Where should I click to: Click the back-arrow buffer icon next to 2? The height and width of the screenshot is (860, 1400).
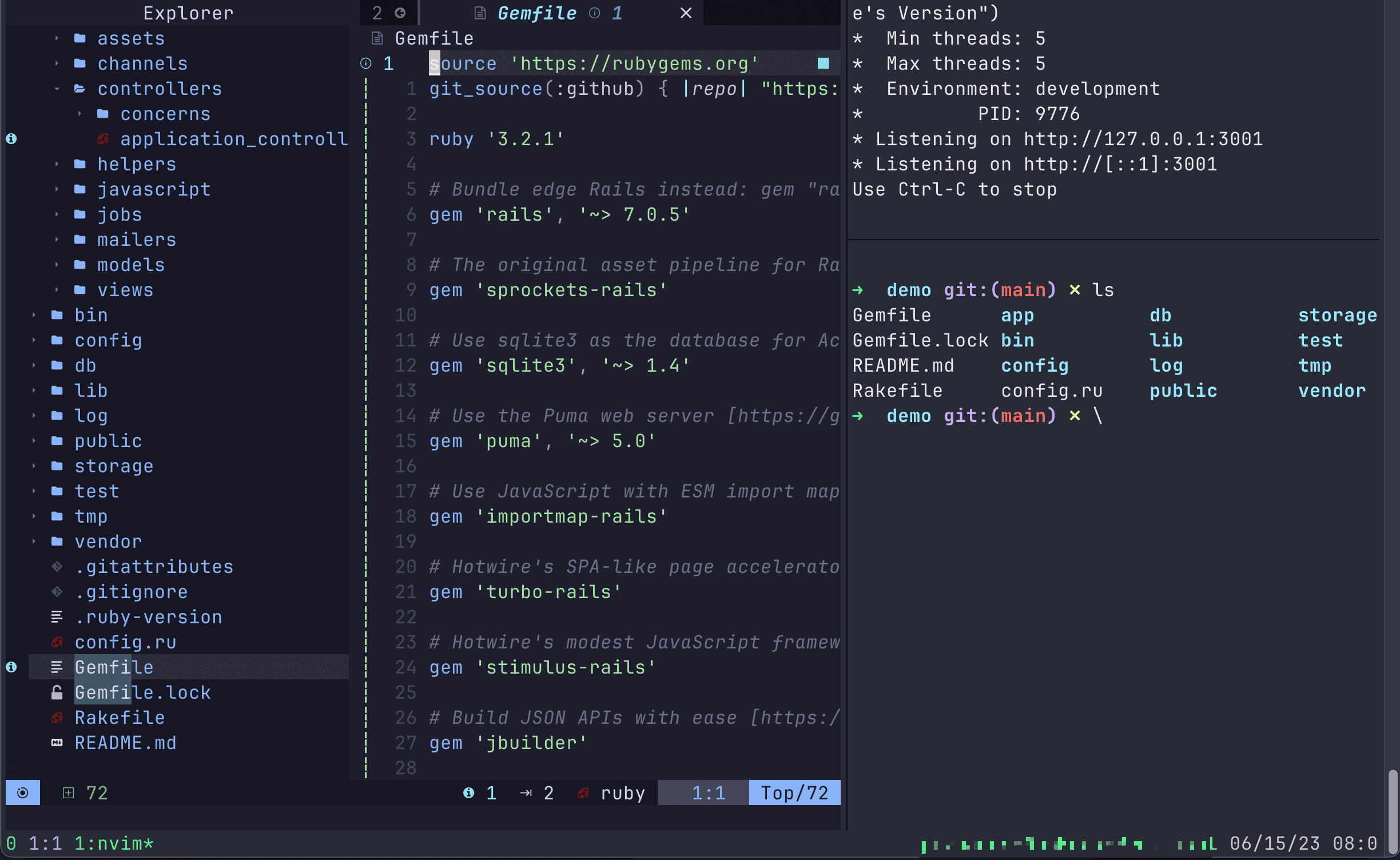tap(400, 13)
